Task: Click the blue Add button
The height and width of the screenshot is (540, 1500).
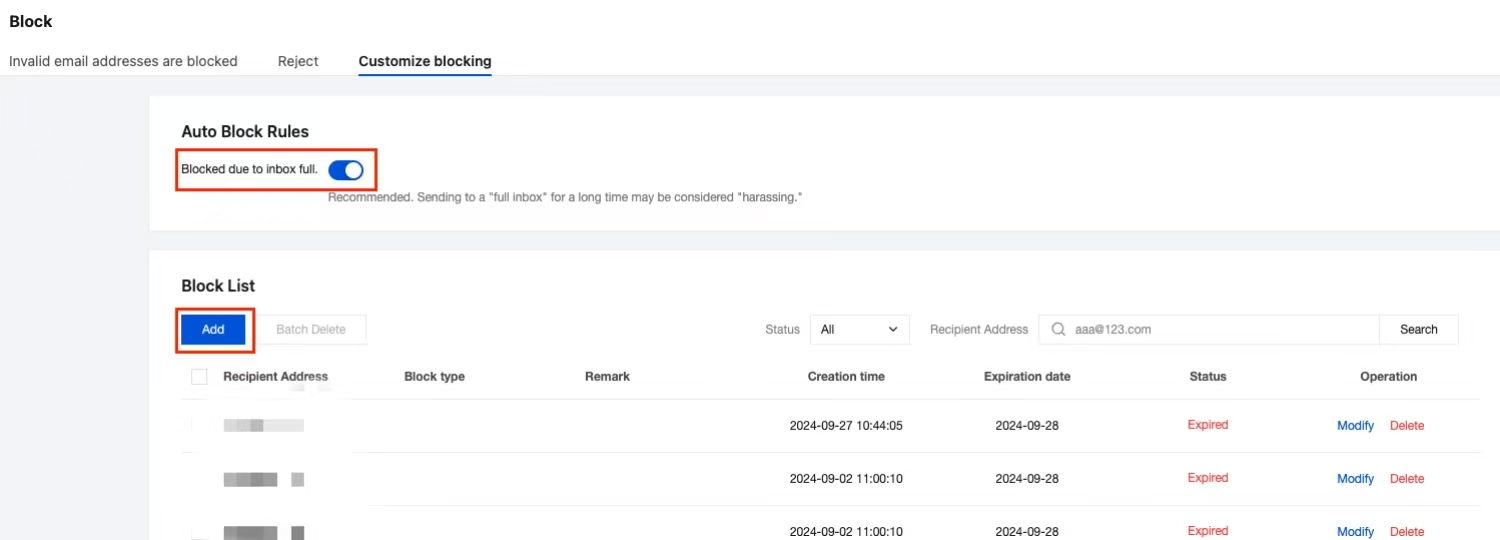Action: coord(213,329)
